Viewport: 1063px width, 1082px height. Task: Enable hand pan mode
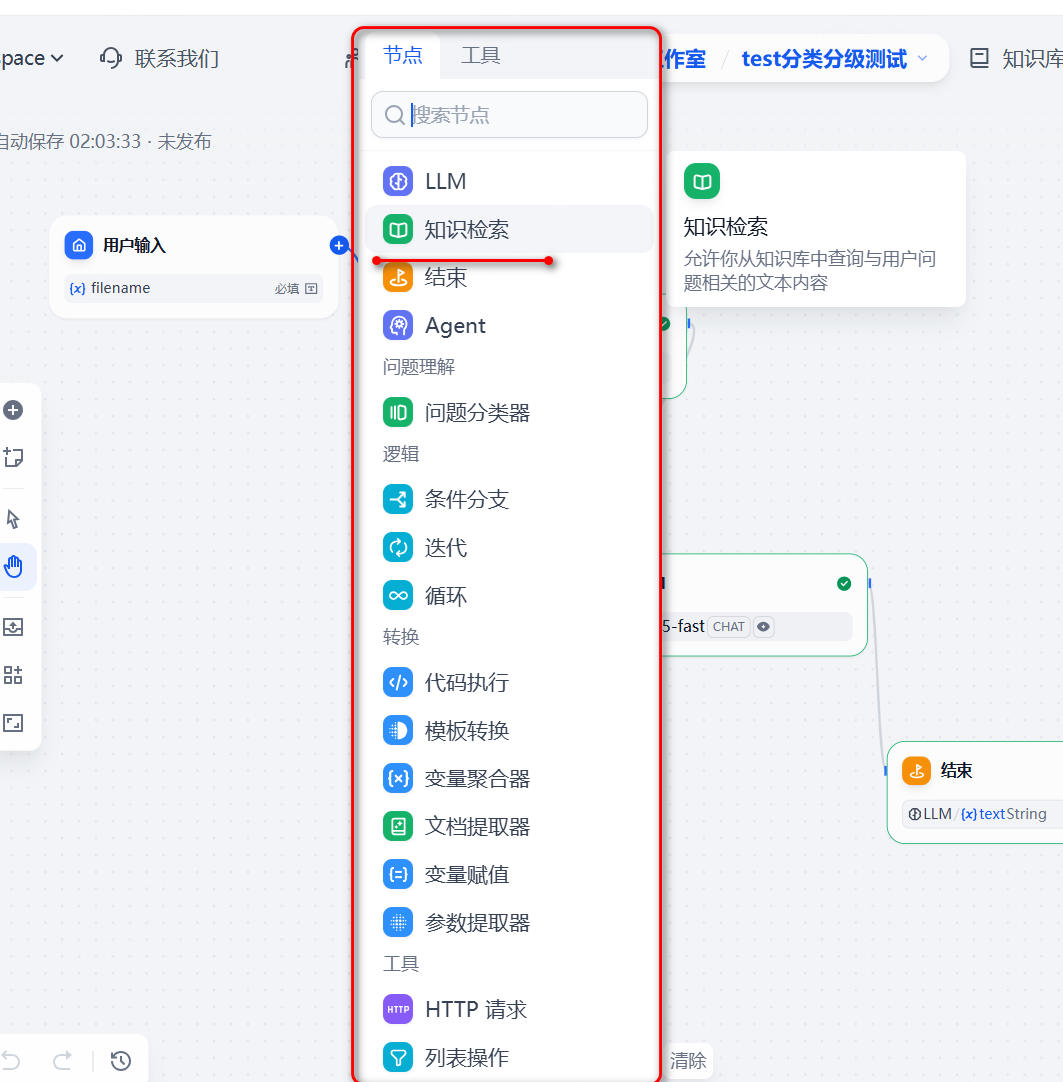point(13,567)
